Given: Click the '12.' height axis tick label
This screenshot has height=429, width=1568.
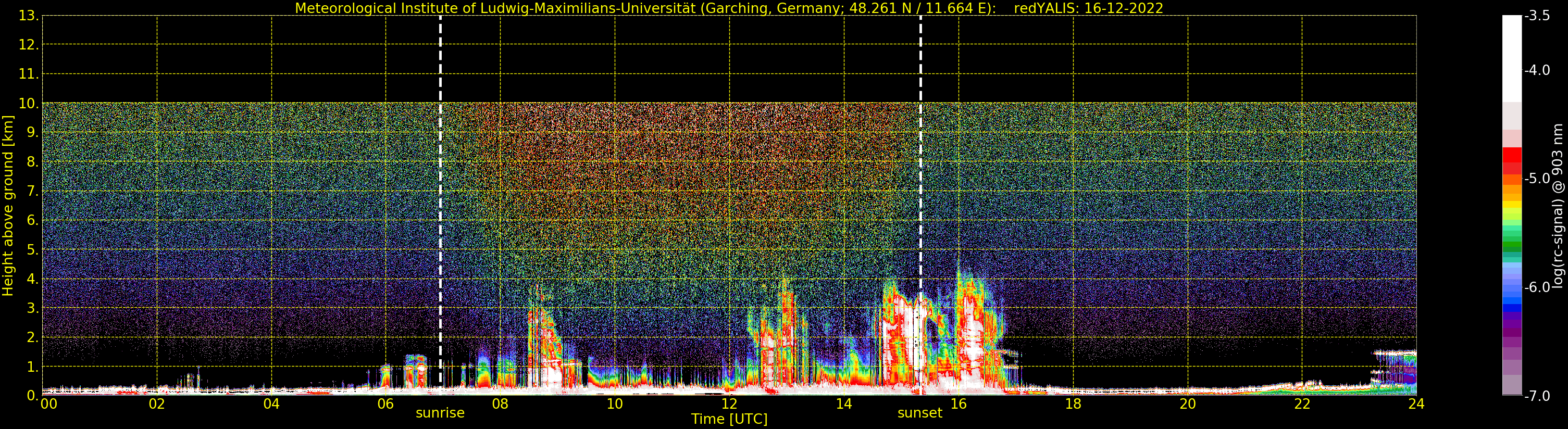Looking at the screenshot, I should (29, 45).
